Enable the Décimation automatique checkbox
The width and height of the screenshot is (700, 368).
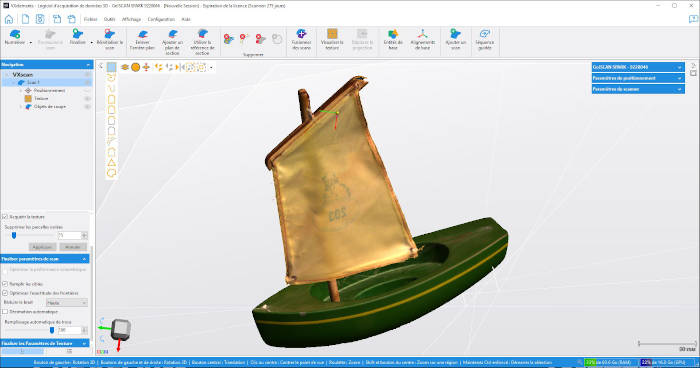5,312
